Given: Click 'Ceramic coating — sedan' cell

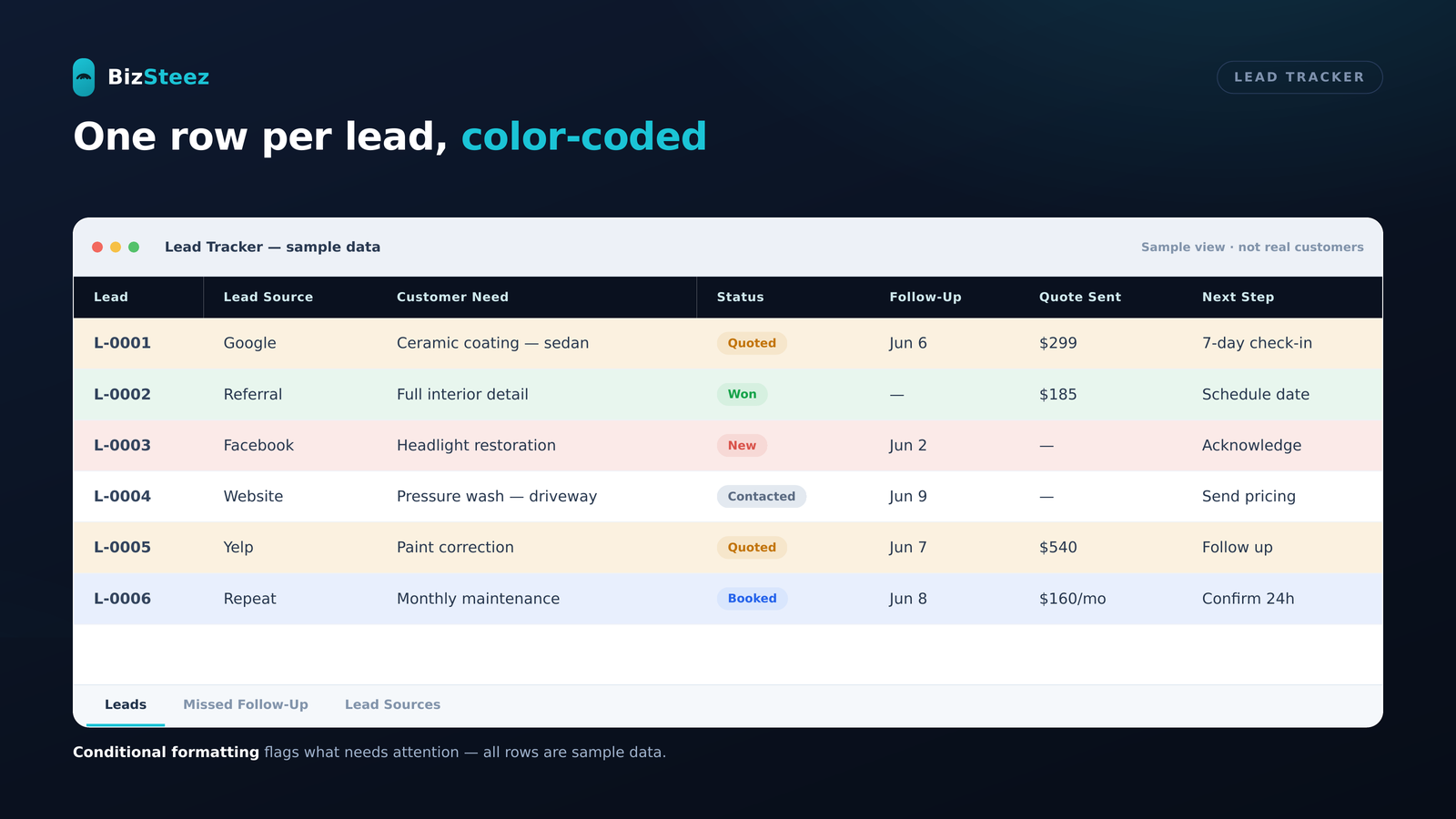Looking at the screenshot, I should coord(492,343).
